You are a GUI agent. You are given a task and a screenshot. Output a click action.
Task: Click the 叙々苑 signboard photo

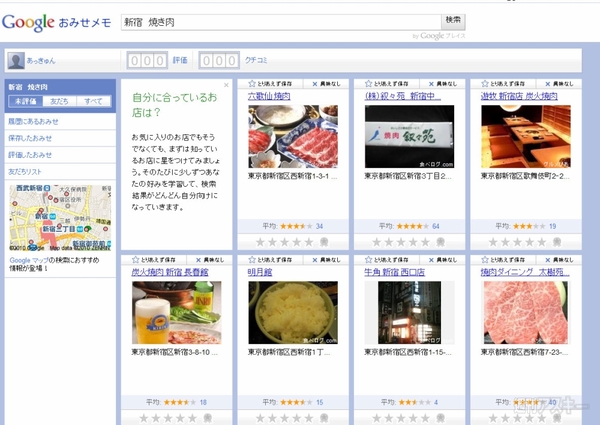click(409, 137)
